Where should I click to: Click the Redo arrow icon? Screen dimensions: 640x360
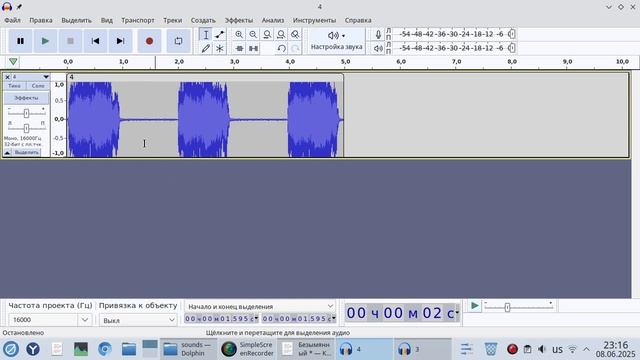[x=295, y=49]
